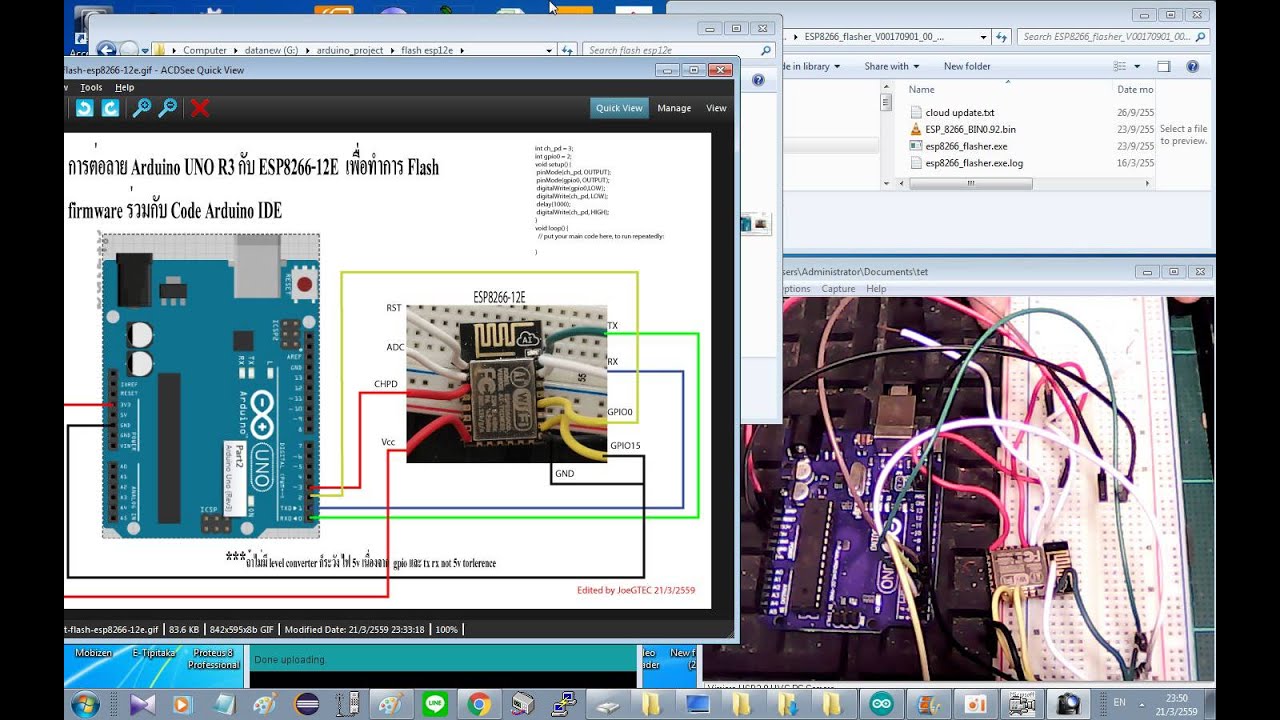This screenshot has height=720, width=1280.
Task: Select the file 'ESP_8266_BIN0.92.bin'
Action: point(970,129)
